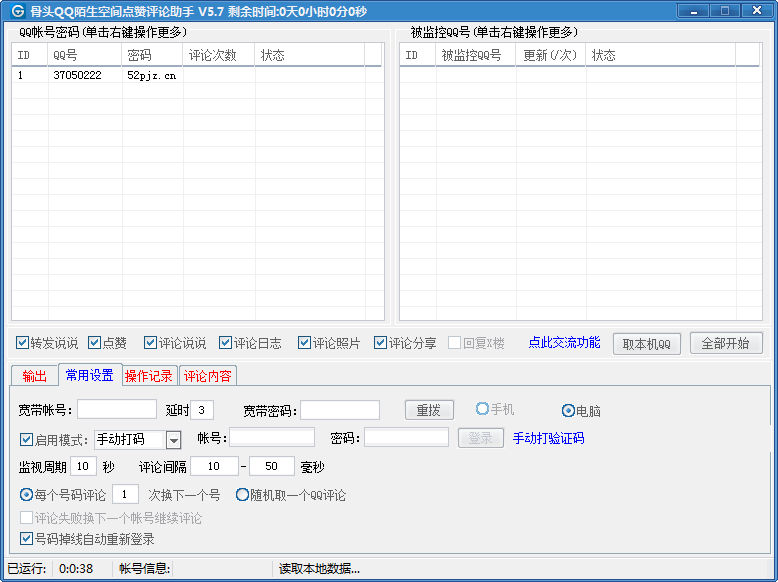Click the 手动打验证码 link
This screenshot has height=582, width=778.
click(x=548, y=438)
